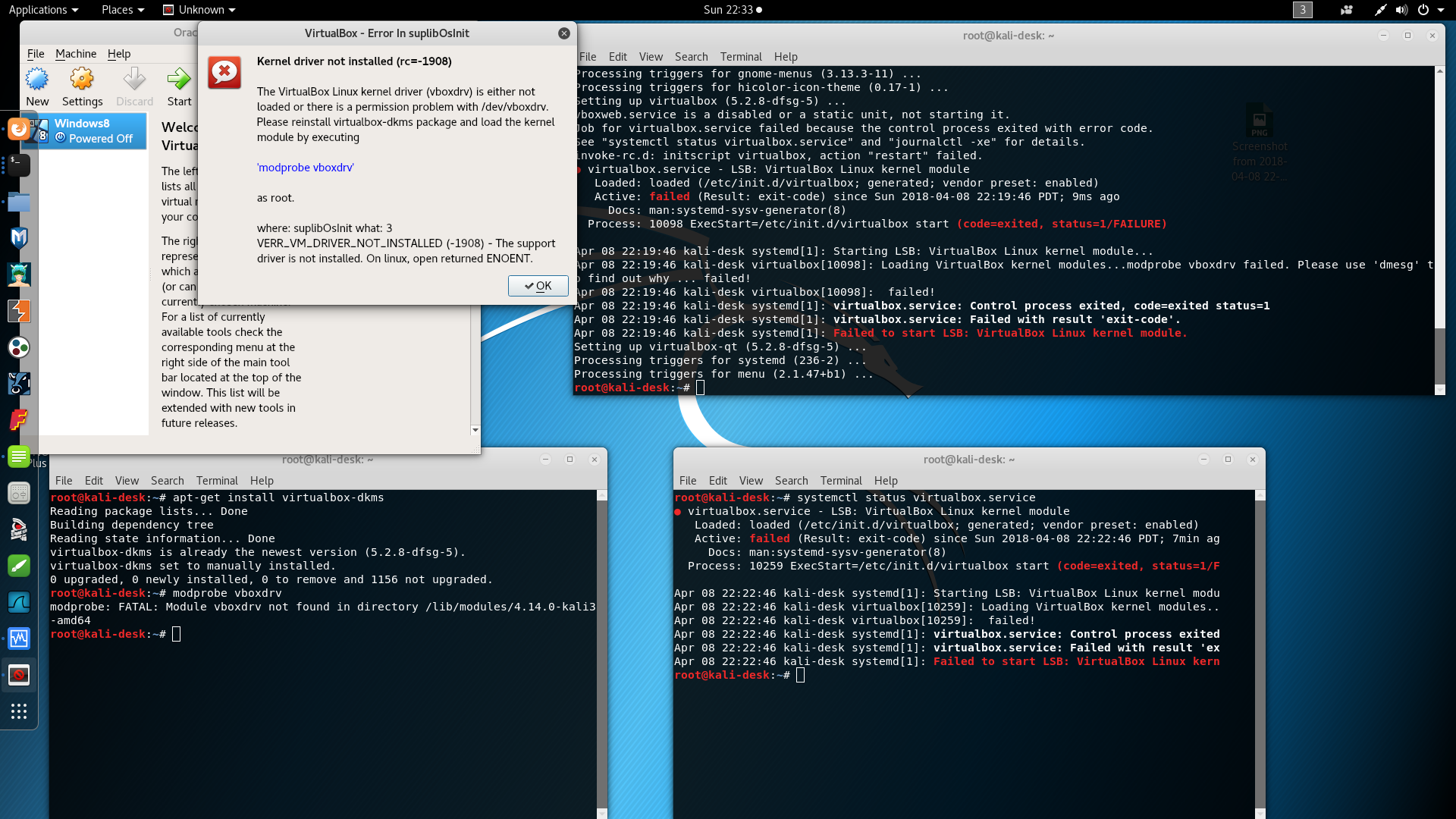The width and height of the screenshot is (1456, 819).
Task: Open Tweak Tool from the dock
Action: pyautogui.click(x=19, y=493)
